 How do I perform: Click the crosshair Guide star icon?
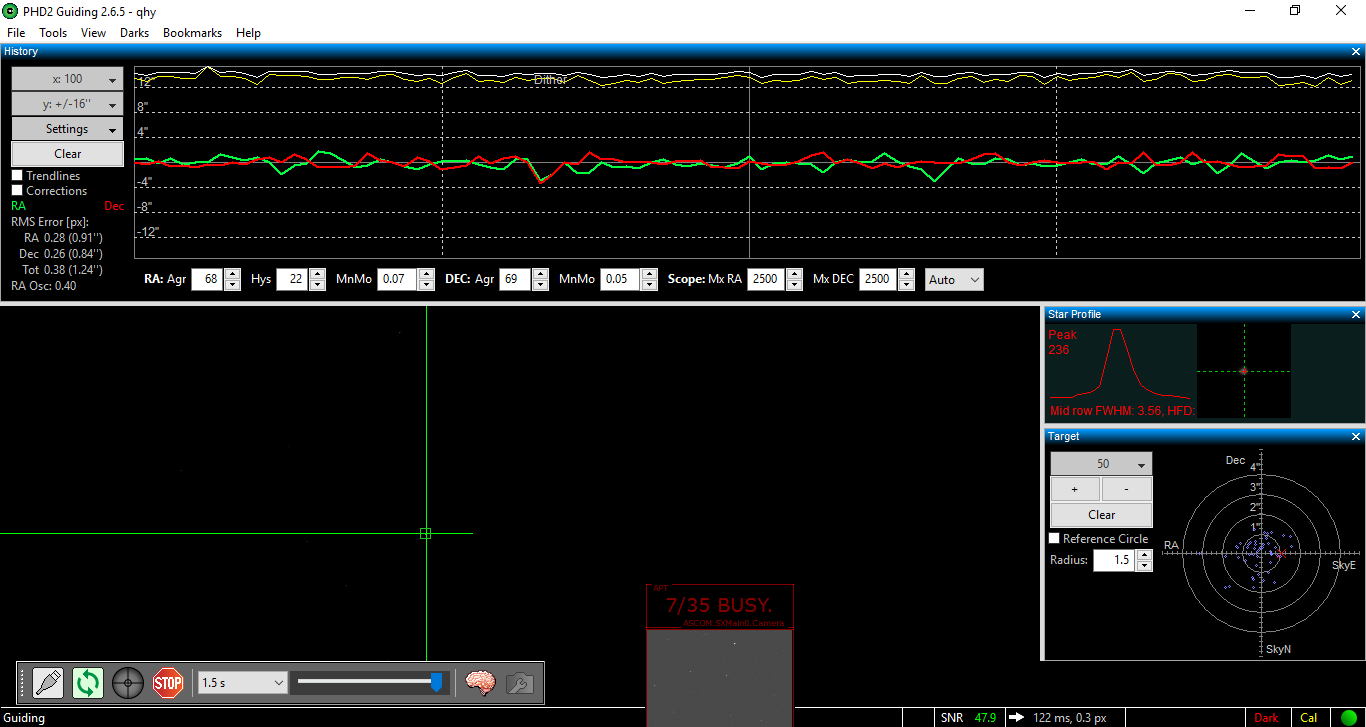(128, 683)
